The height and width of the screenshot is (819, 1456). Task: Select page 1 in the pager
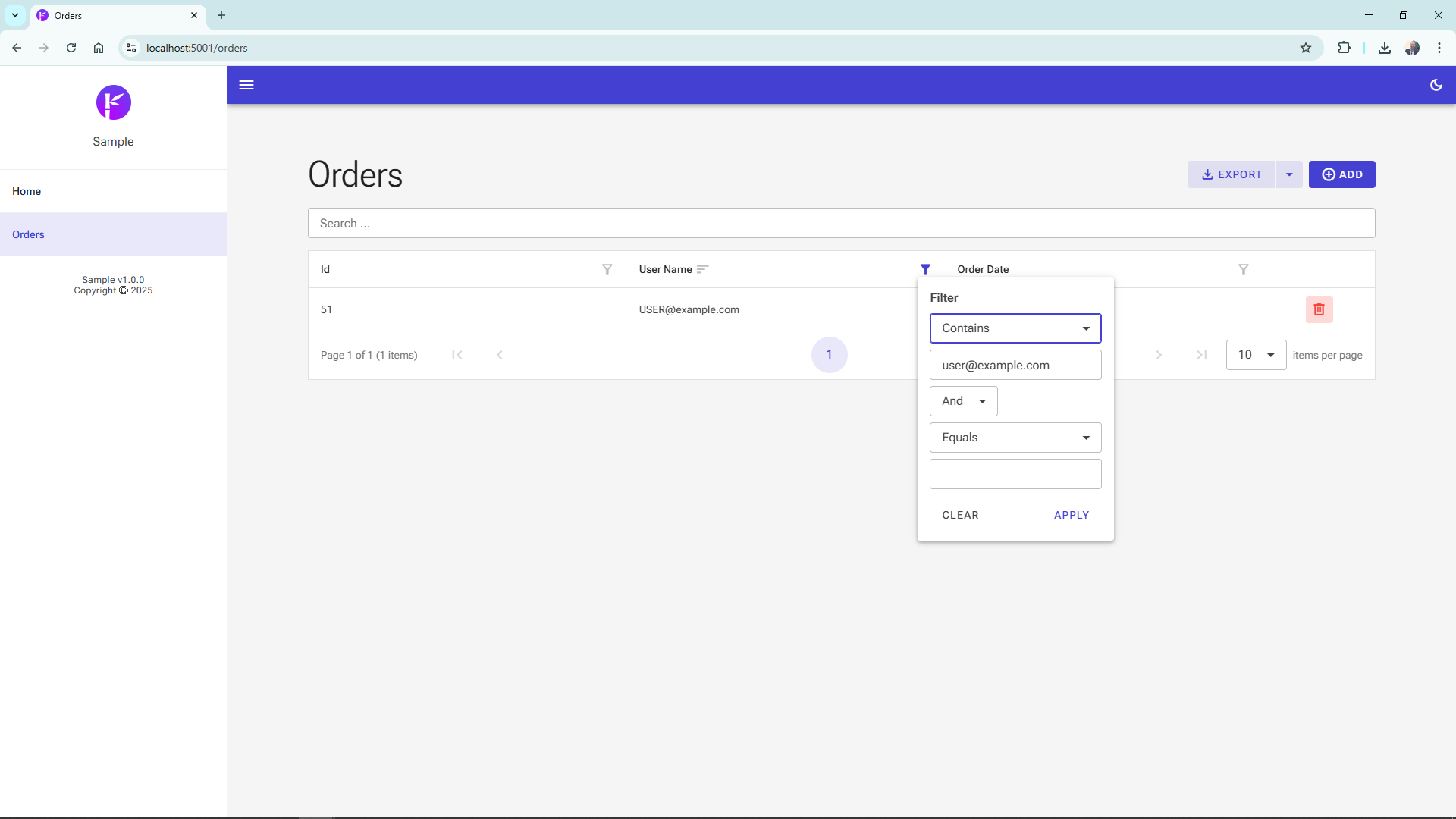click(x=829, y=355)
